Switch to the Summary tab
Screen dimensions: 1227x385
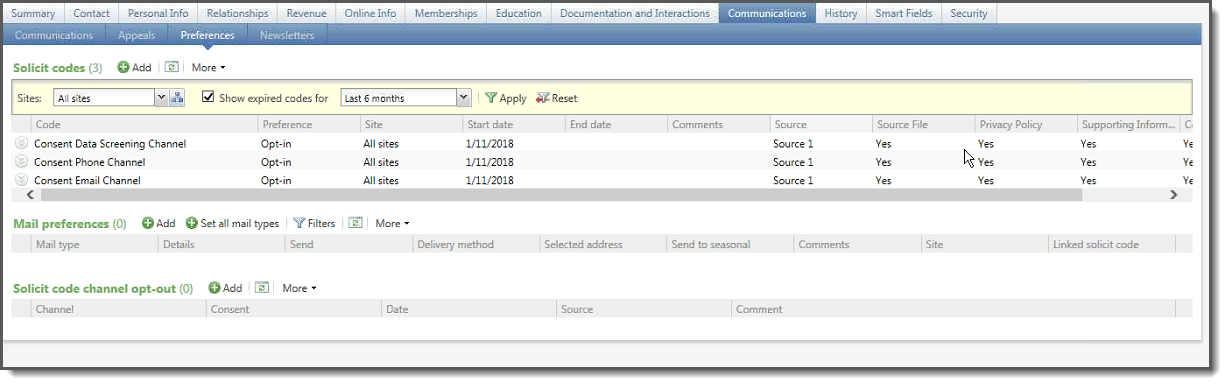click(x=33, y=13)
